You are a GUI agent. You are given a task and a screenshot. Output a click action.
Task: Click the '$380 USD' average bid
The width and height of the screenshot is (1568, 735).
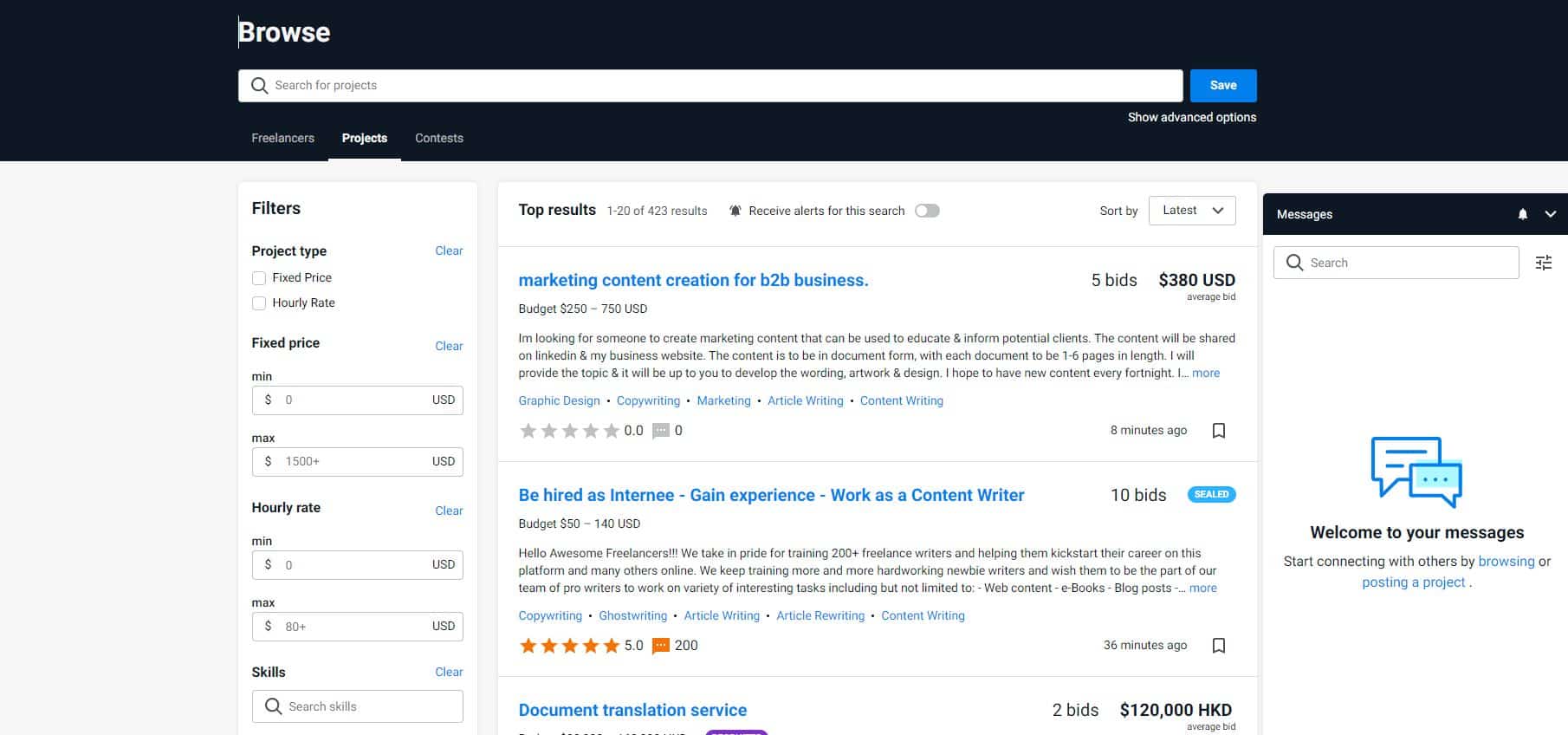click(x=1197, y=280)
